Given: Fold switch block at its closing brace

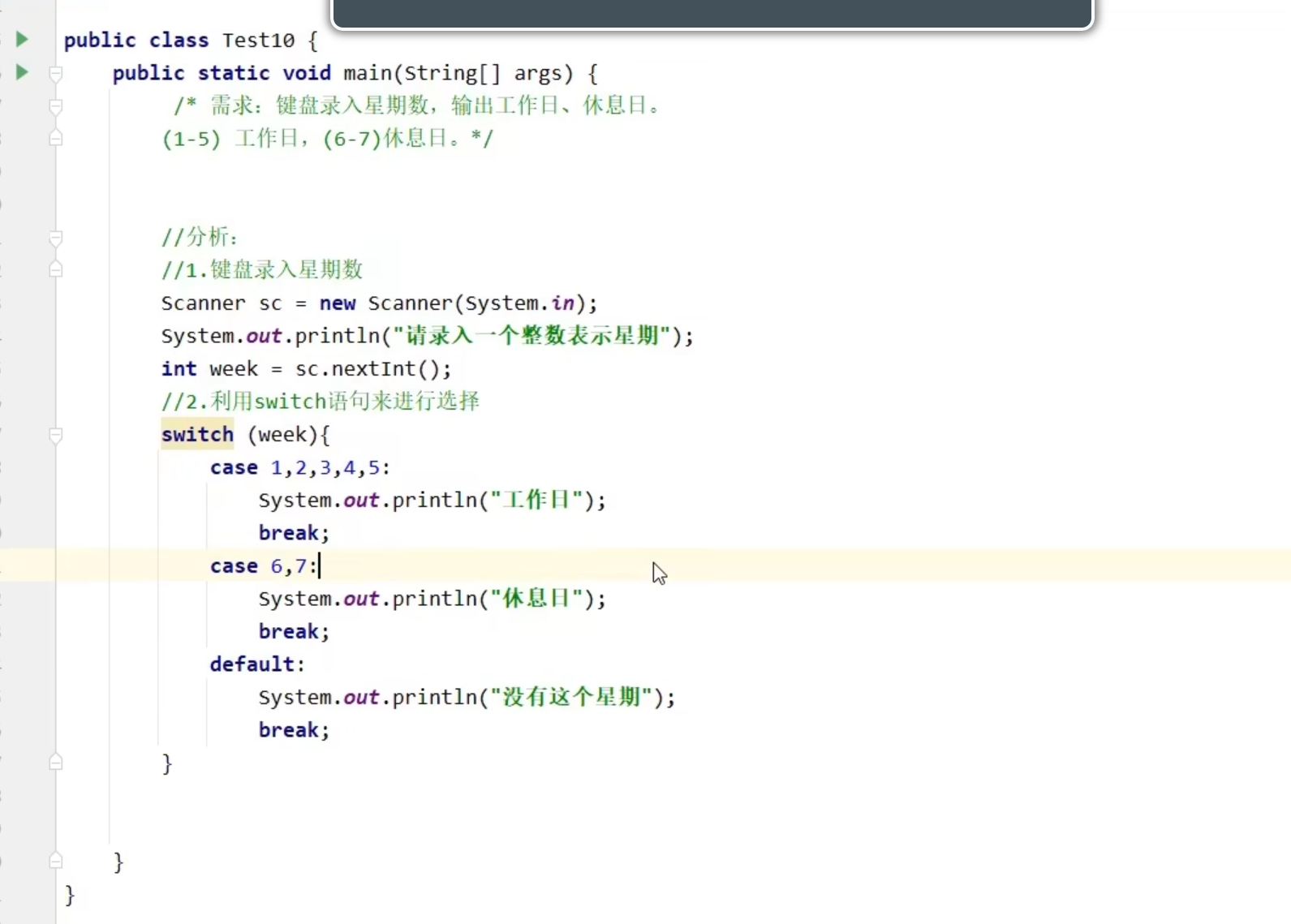Looking at the screenshot, I should [56, 762].
